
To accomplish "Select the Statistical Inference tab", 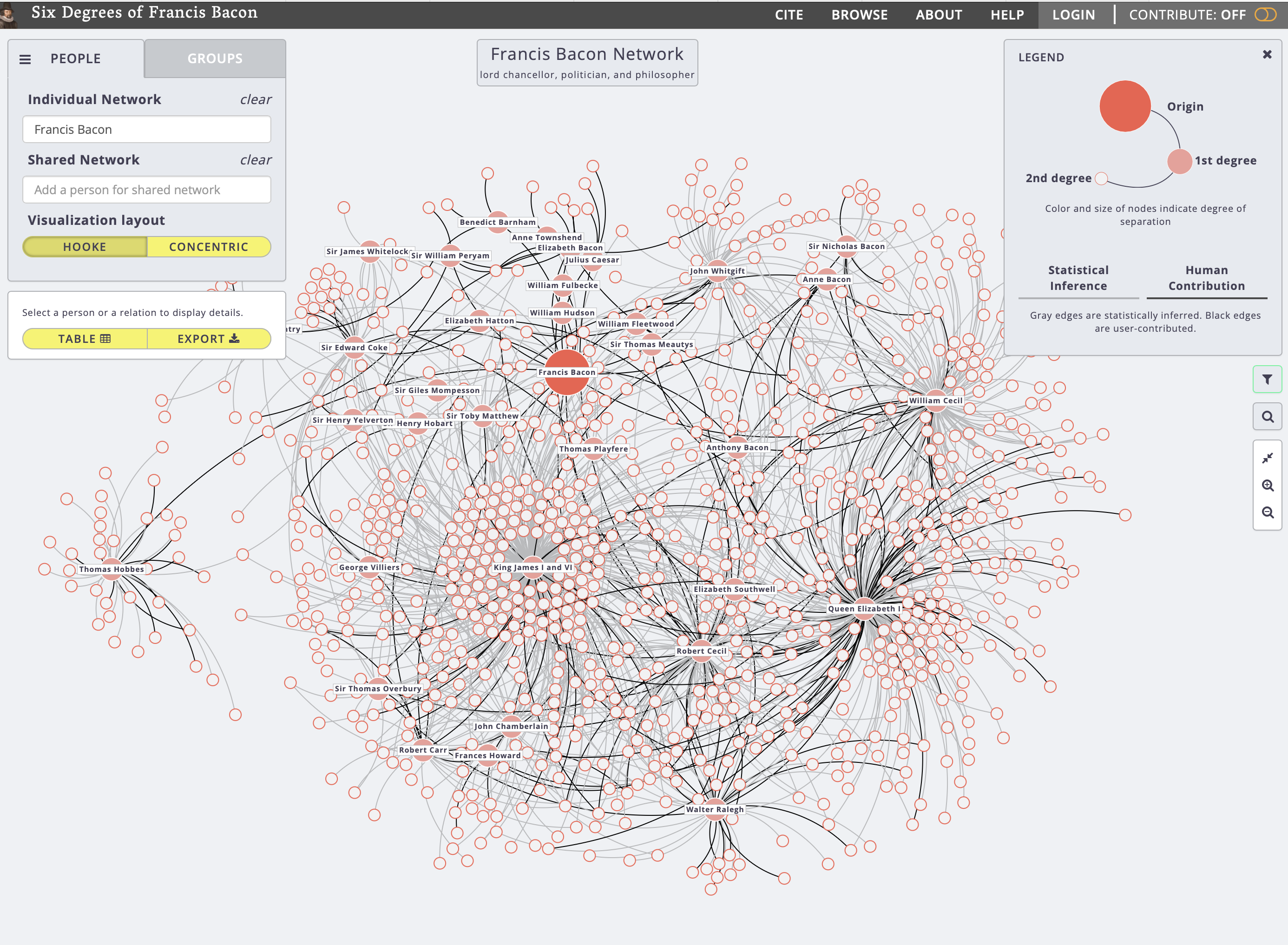I will point(1078,278).
